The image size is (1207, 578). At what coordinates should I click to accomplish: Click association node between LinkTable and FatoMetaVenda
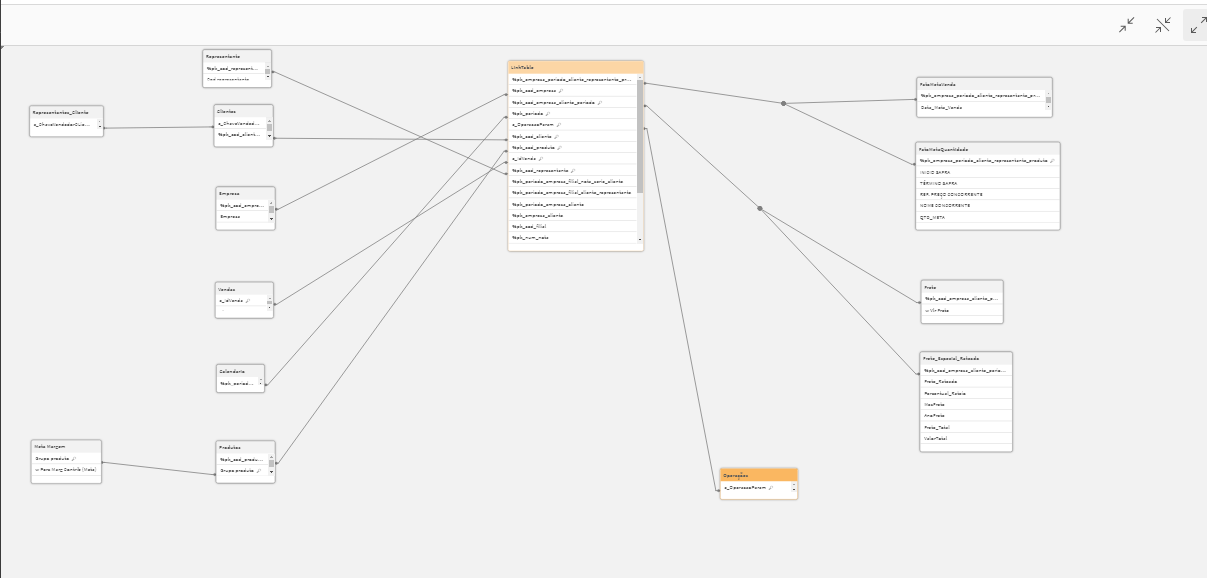(x=783, y=103)
